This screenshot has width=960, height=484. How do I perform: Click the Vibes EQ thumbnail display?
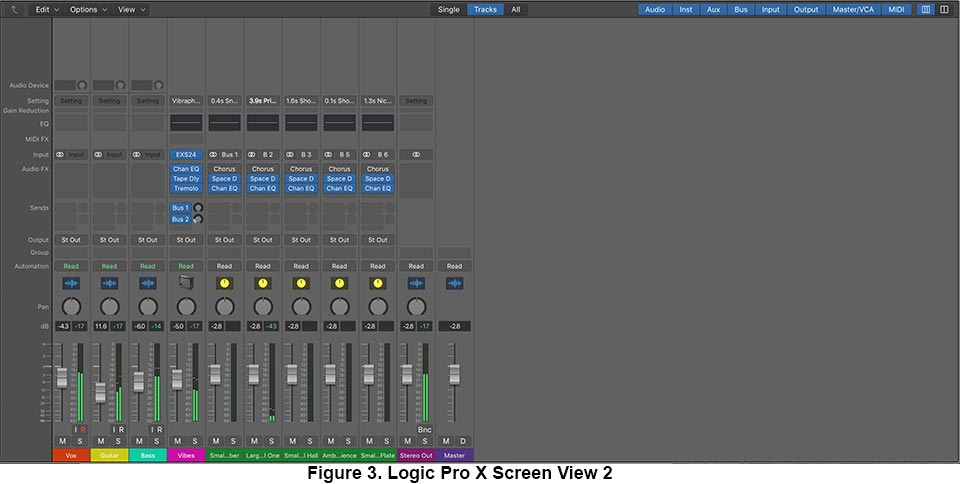pyautogui.click(x=186, y=122)
